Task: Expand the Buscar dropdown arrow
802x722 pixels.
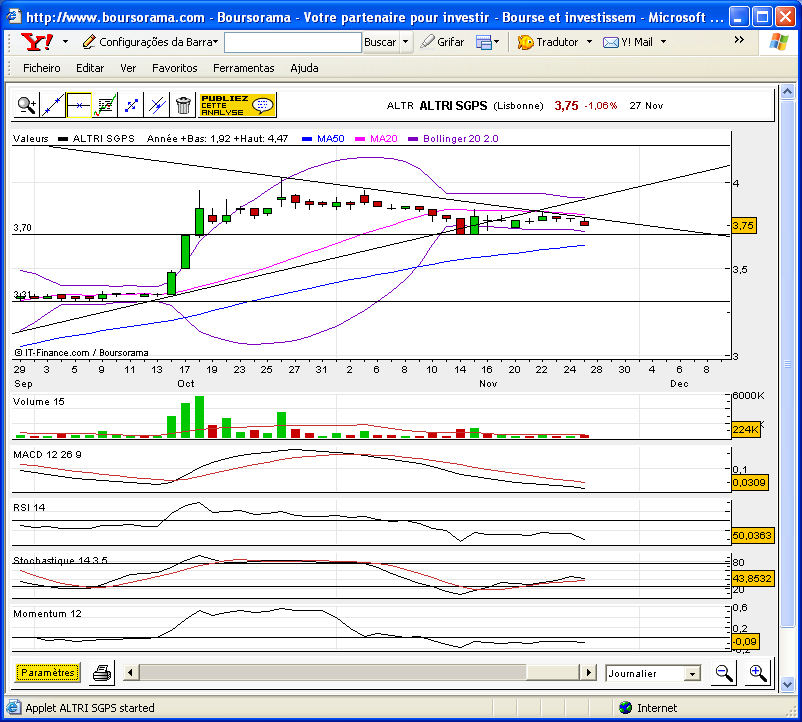Action: pos(406,42)
